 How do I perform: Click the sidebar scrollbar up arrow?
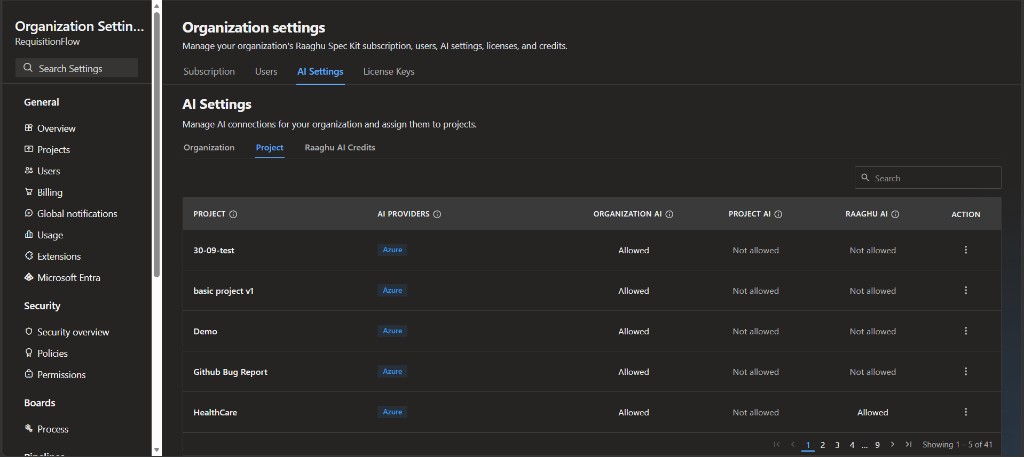tap(157, 5)
